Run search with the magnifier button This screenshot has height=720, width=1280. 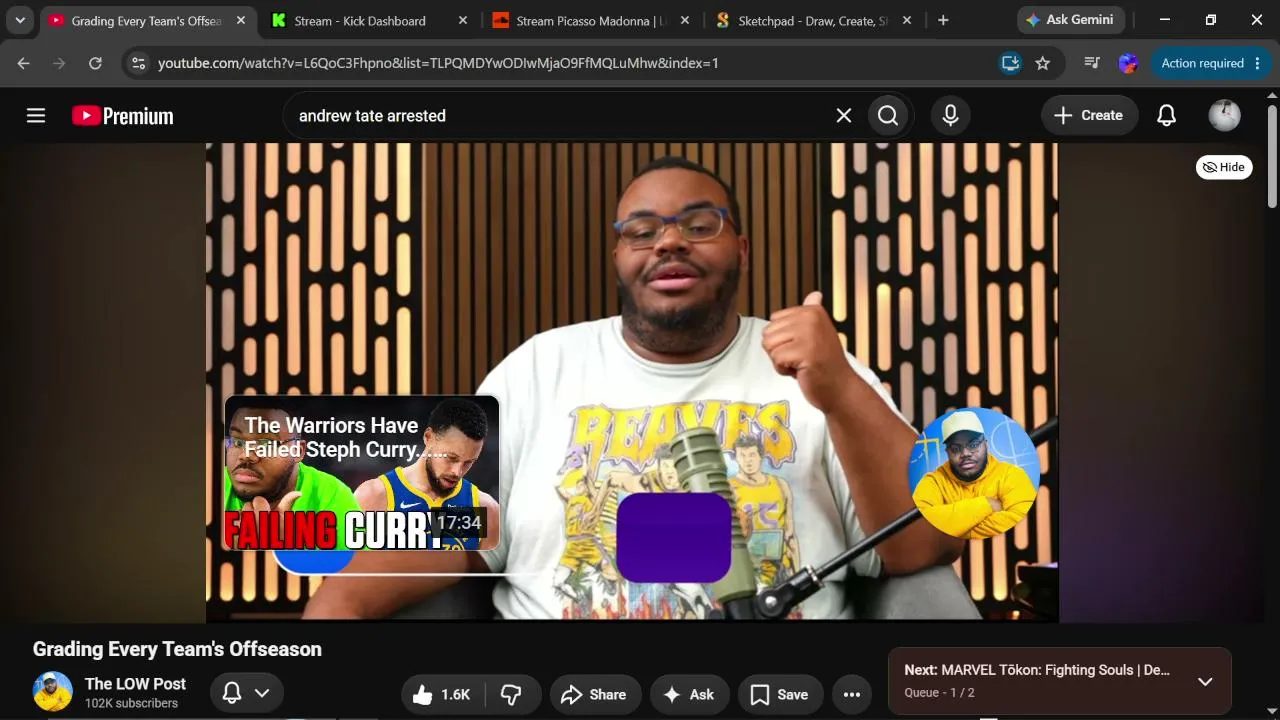888,116
